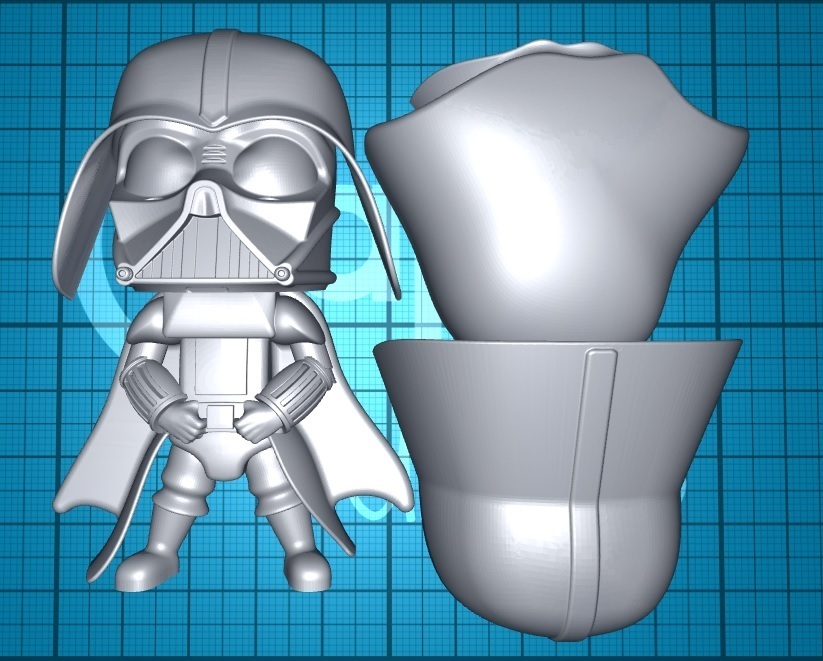Select the lower flared shell with vertical strip
The height and width of the screenshot is (661, 823).
point(556,488)
